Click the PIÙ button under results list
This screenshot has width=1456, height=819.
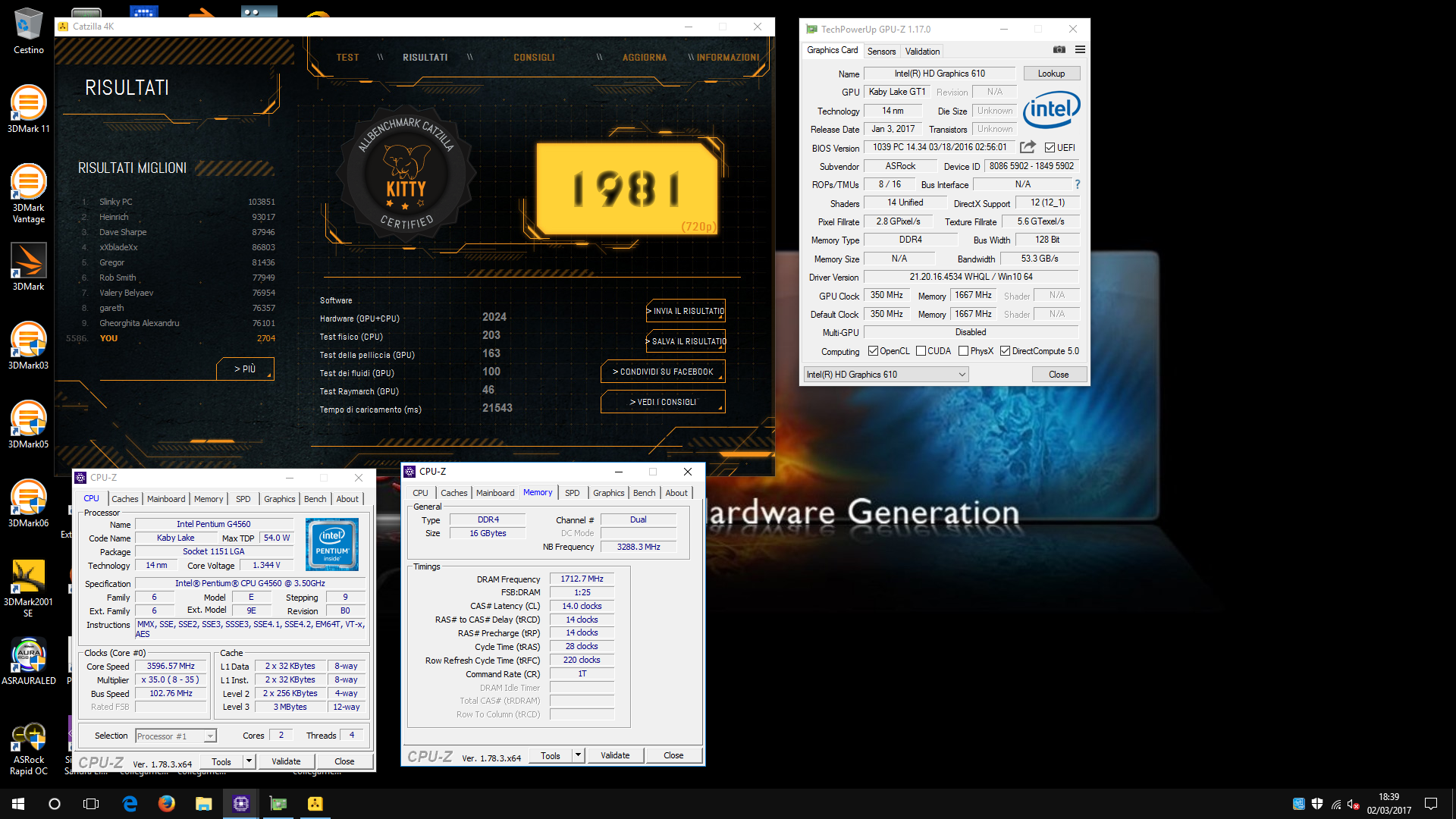pyautogui.click(x=245, y=369)
